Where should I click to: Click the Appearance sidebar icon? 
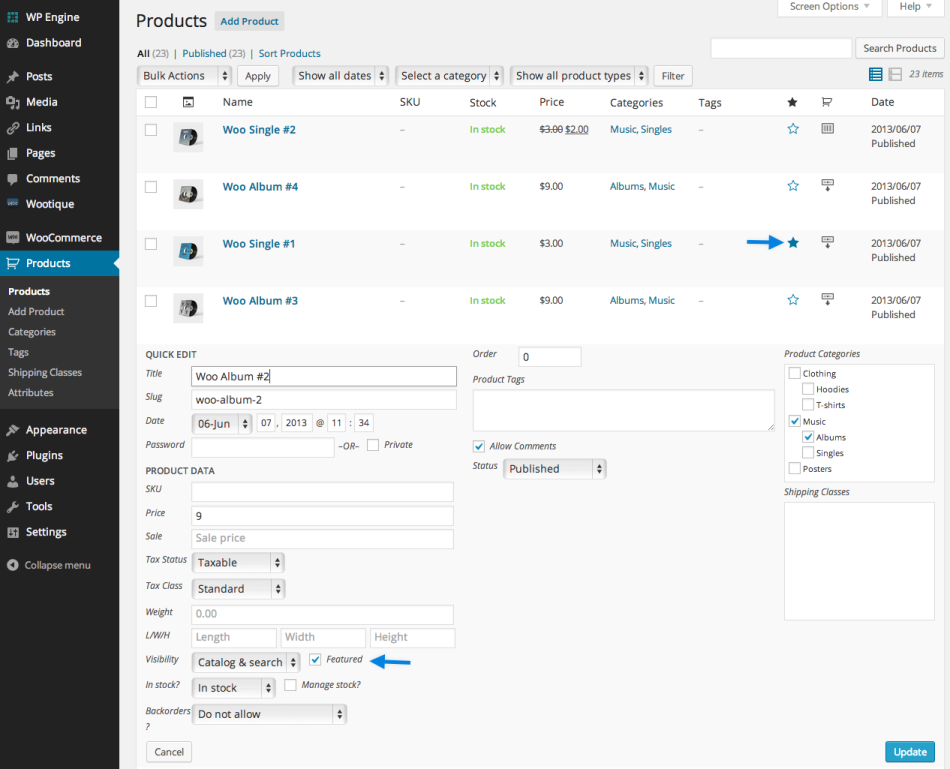click(x=14, y=429)
